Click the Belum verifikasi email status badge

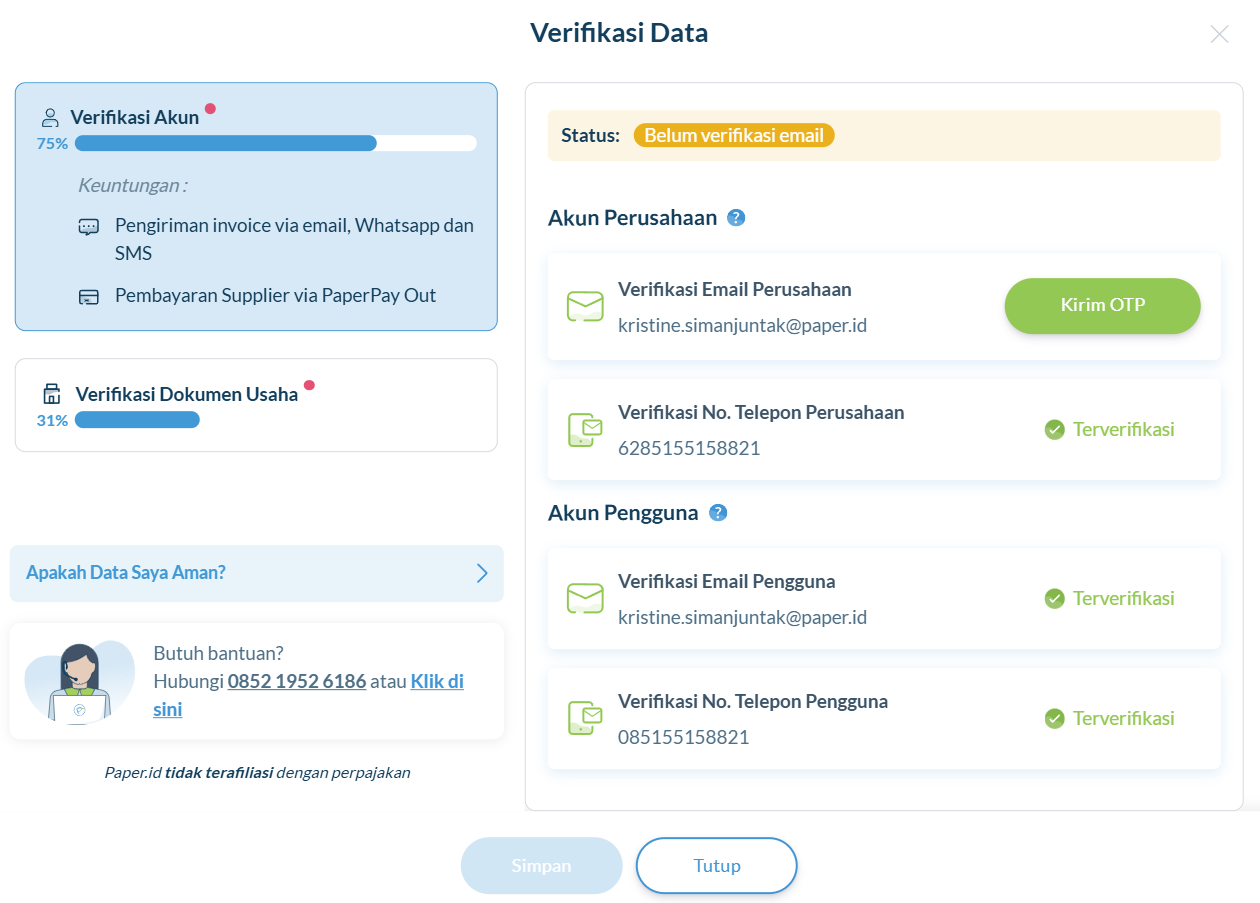click(x=734, y=135)
